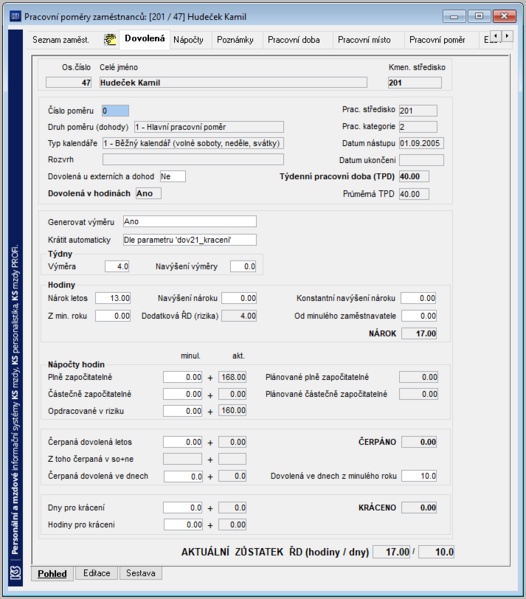Open Dovolená u externích a dohod dropdown
526x599 pixels.
point(173,176)
